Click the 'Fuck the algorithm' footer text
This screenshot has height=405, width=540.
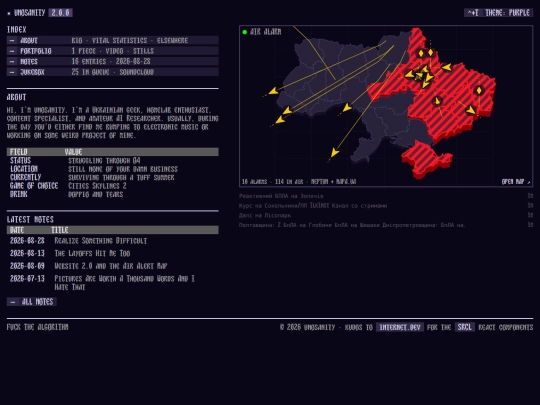[38, 327]
